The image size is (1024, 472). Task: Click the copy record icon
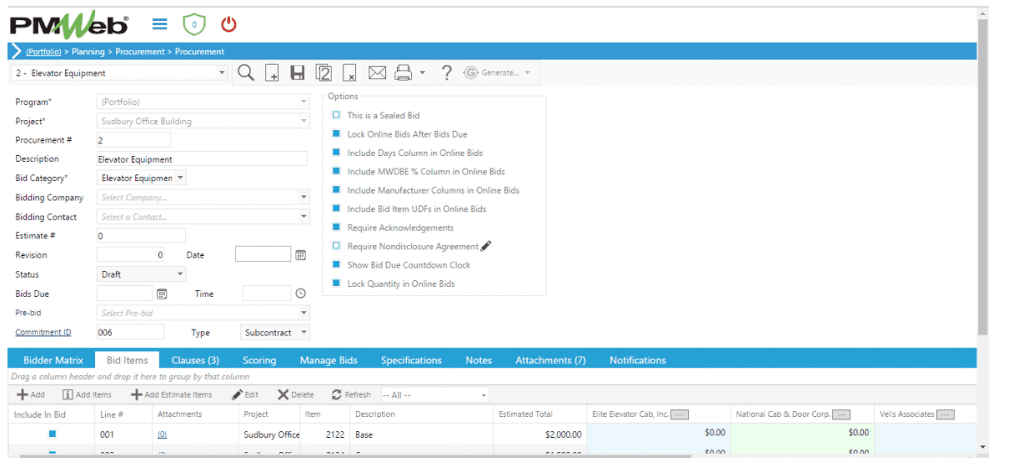coord(323,73)
